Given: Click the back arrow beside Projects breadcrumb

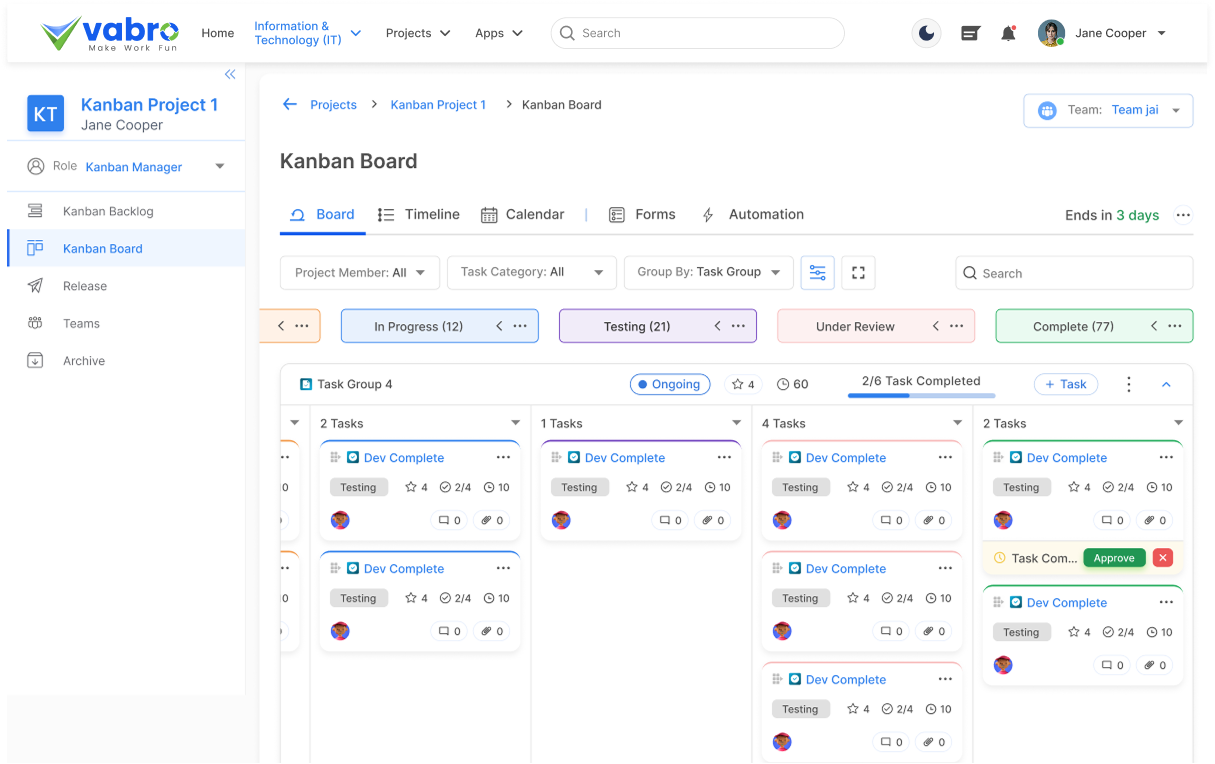Looking at the screenshot, I should (x=289, y=104).
